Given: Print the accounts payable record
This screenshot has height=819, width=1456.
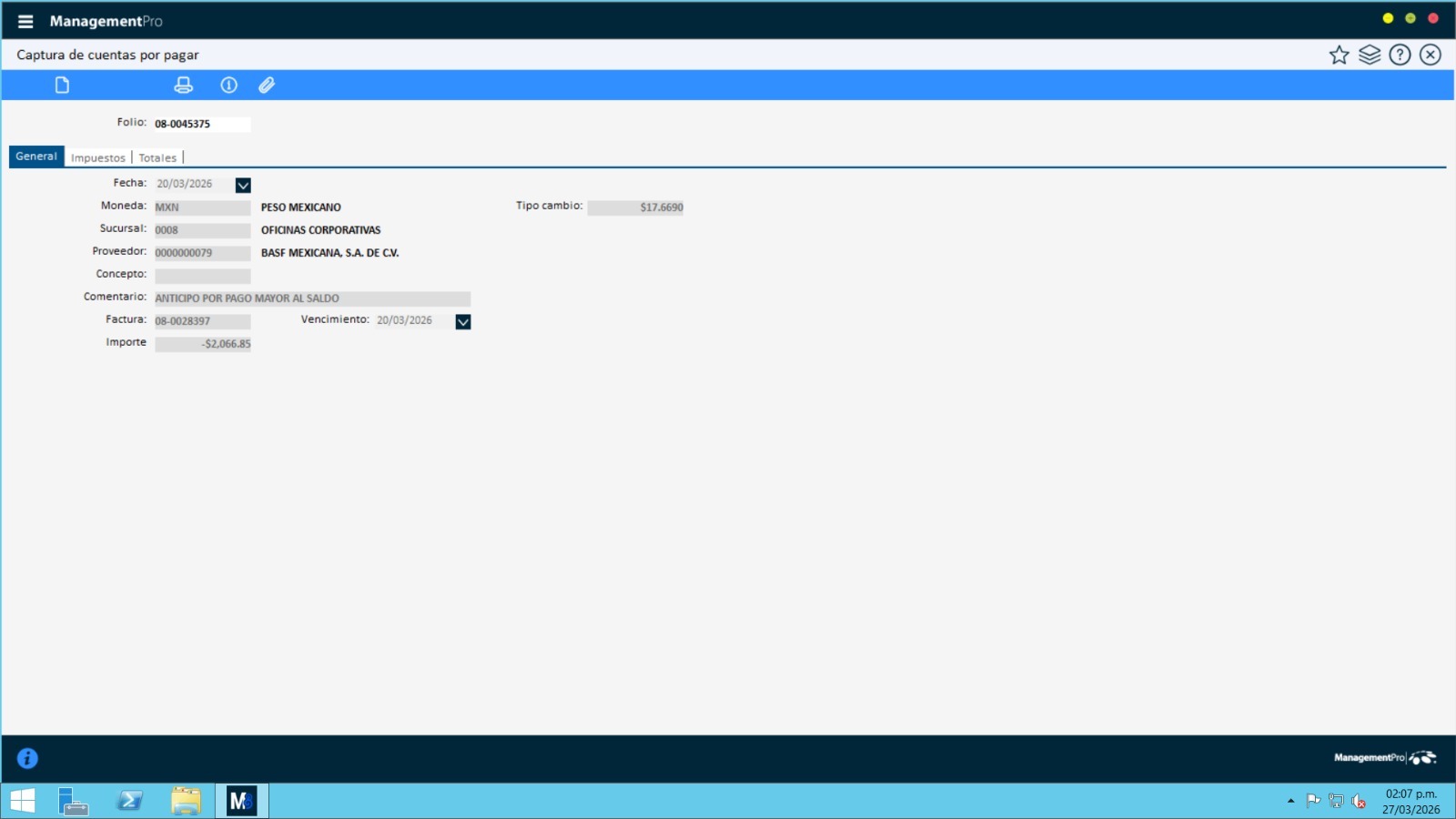Looking at the screenshot, I should pyautogui.click(x=184, y=86).
